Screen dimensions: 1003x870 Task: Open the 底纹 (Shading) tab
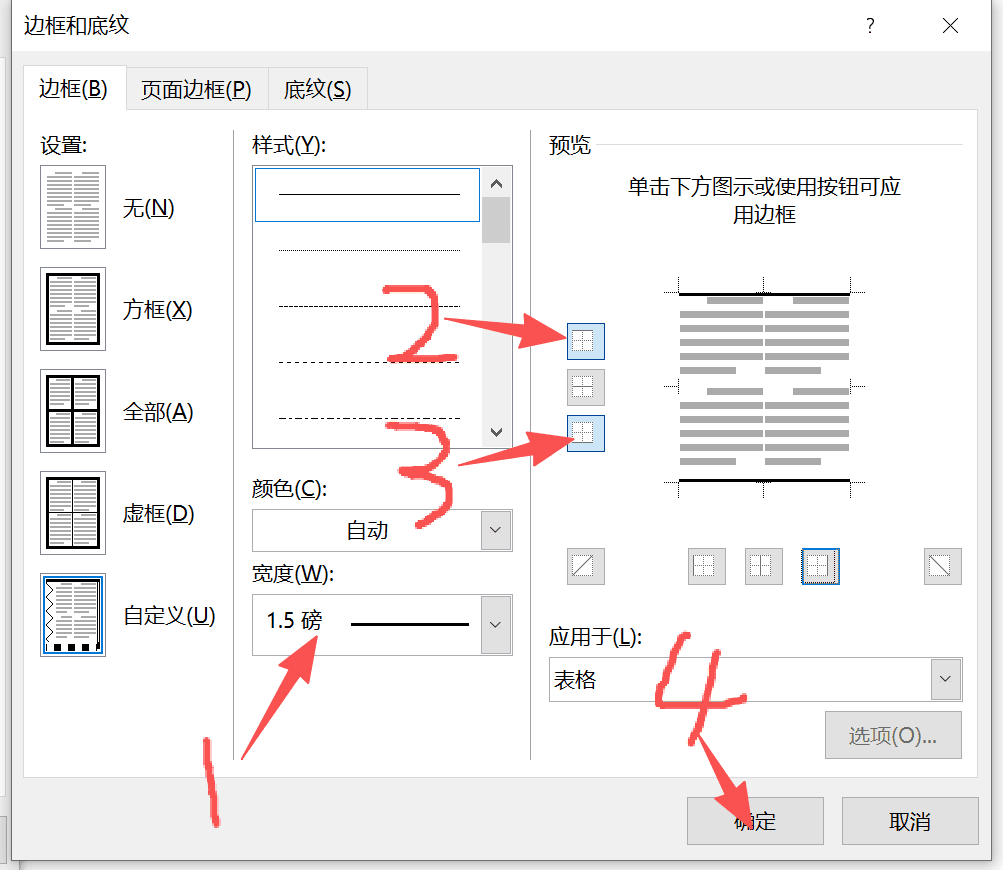click(317, 89)
